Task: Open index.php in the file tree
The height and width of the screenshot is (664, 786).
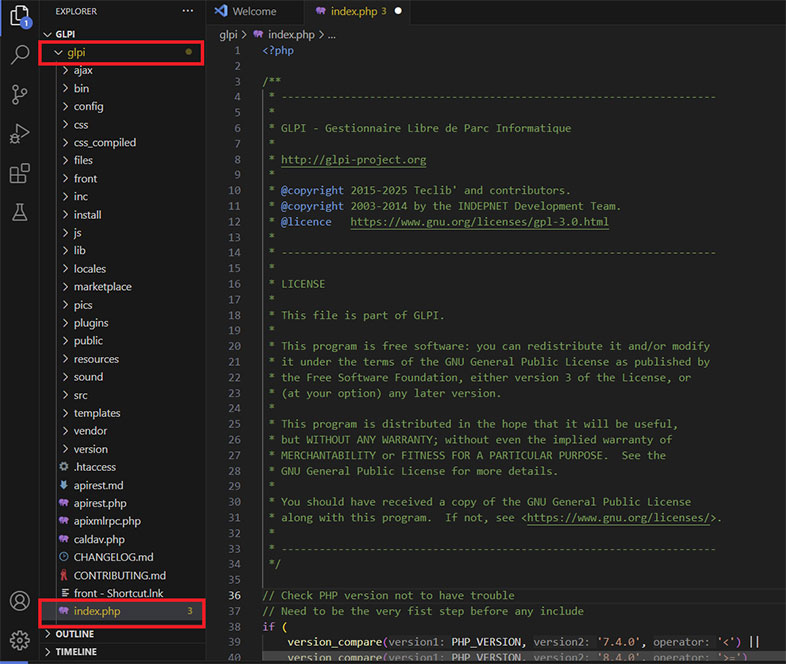Action: point(96,611)
